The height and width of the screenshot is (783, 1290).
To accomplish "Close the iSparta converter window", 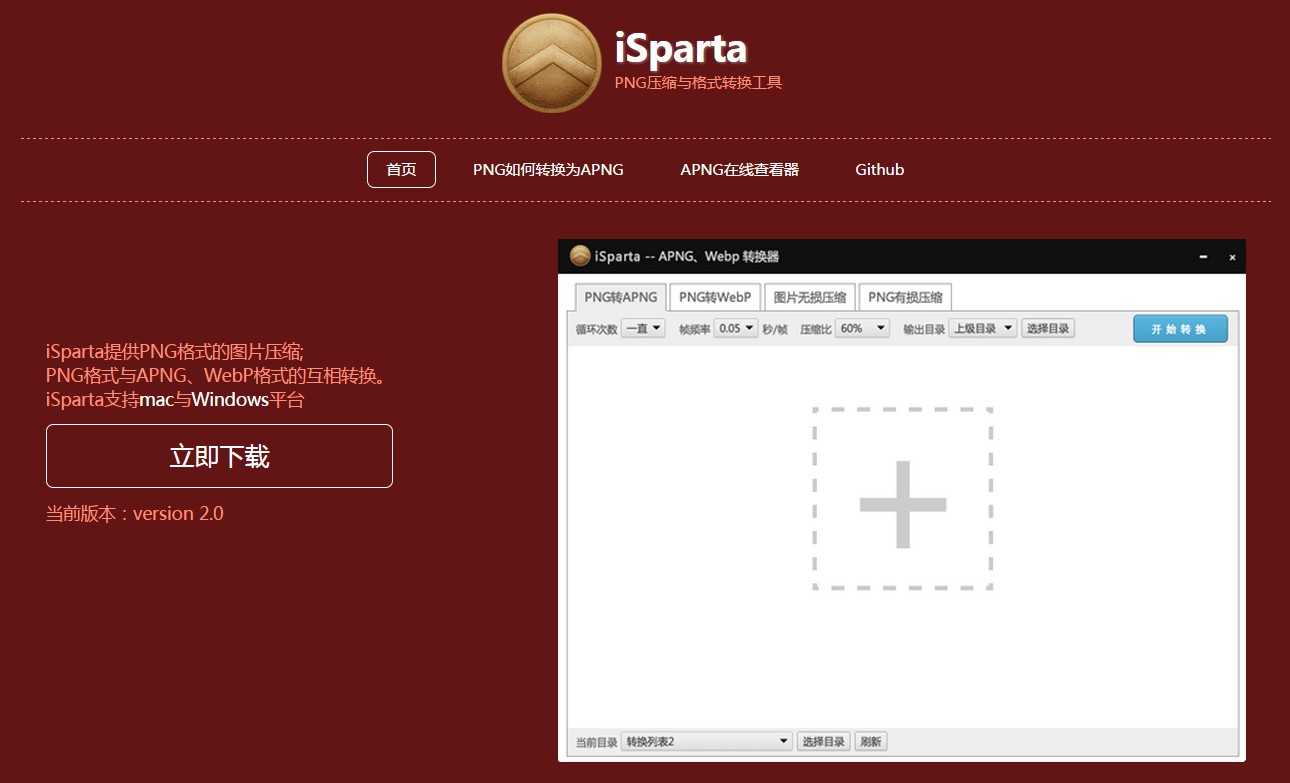I will 1232,257.
